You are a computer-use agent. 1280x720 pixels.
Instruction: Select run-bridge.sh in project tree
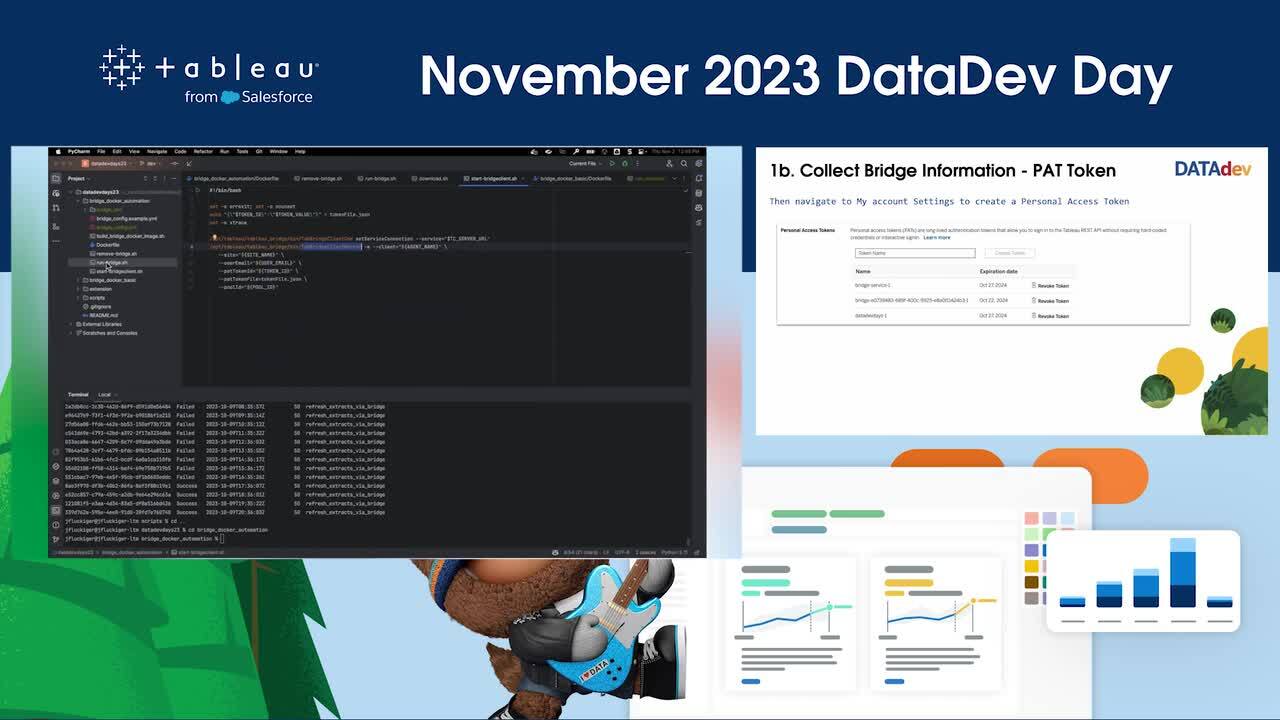pos(109,263)
